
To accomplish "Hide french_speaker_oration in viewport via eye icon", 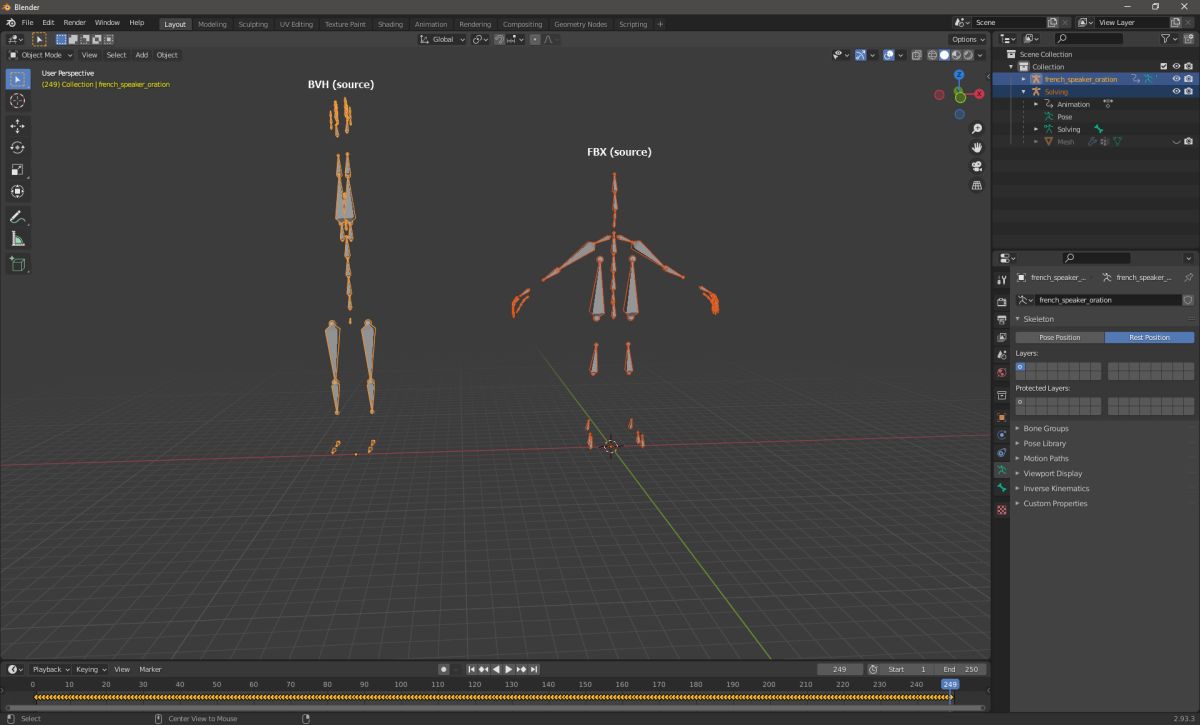I will [x=1176, y=79].
